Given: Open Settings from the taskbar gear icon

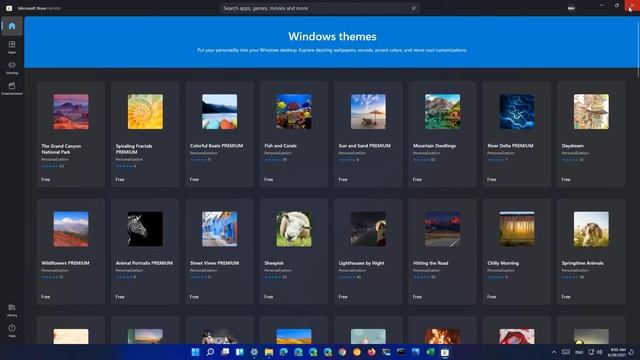Looking at the screenshot, I should tap(254, 352).
